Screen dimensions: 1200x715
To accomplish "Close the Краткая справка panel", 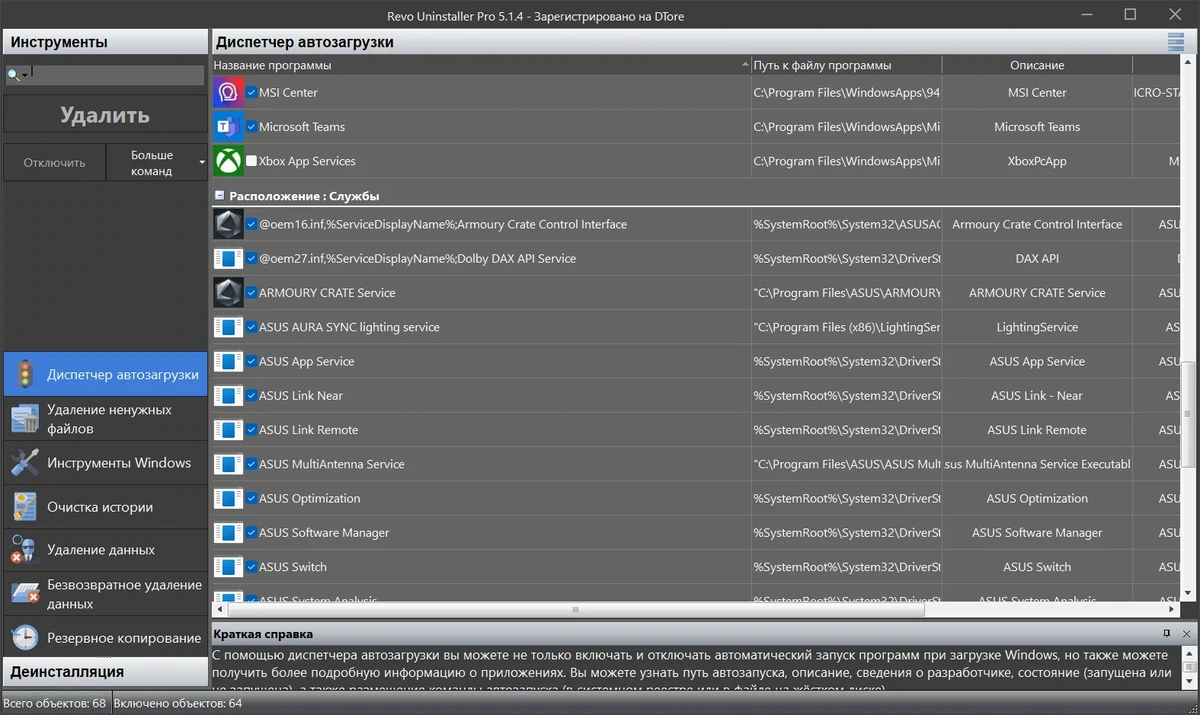I will (1186, 634).
